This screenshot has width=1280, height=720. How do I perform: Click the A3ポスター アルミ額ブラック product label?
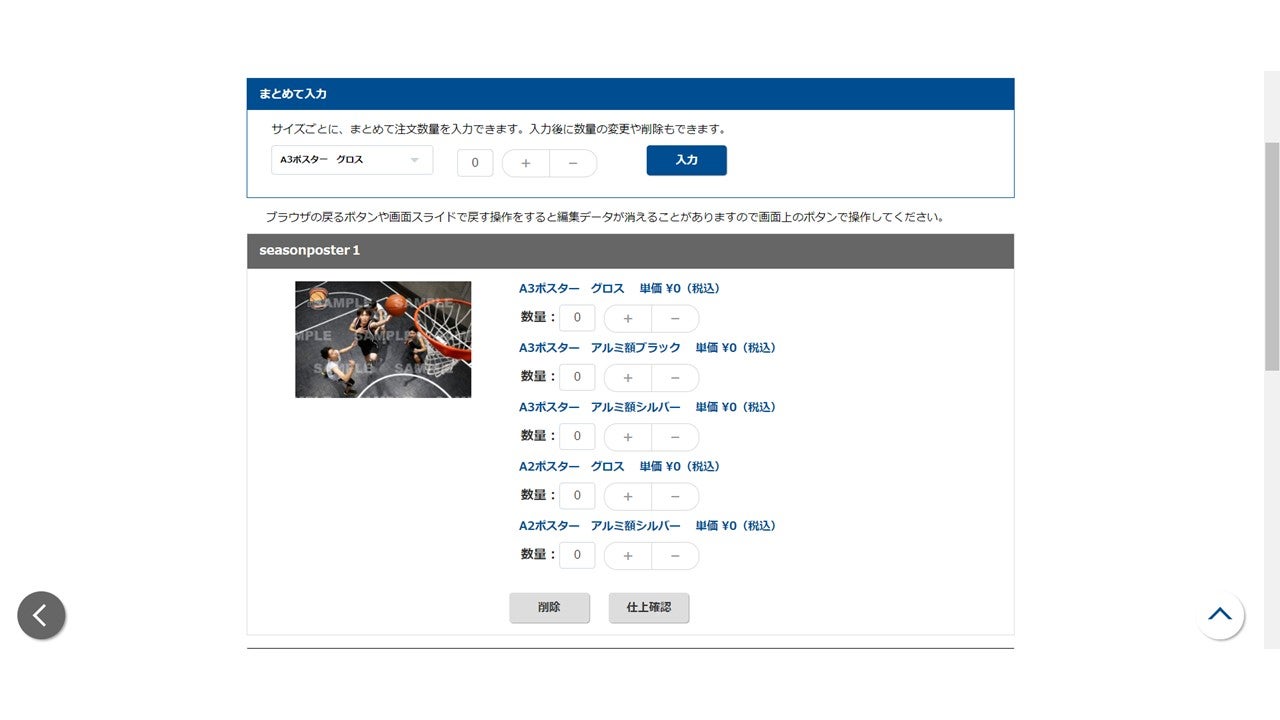[647, 347]
